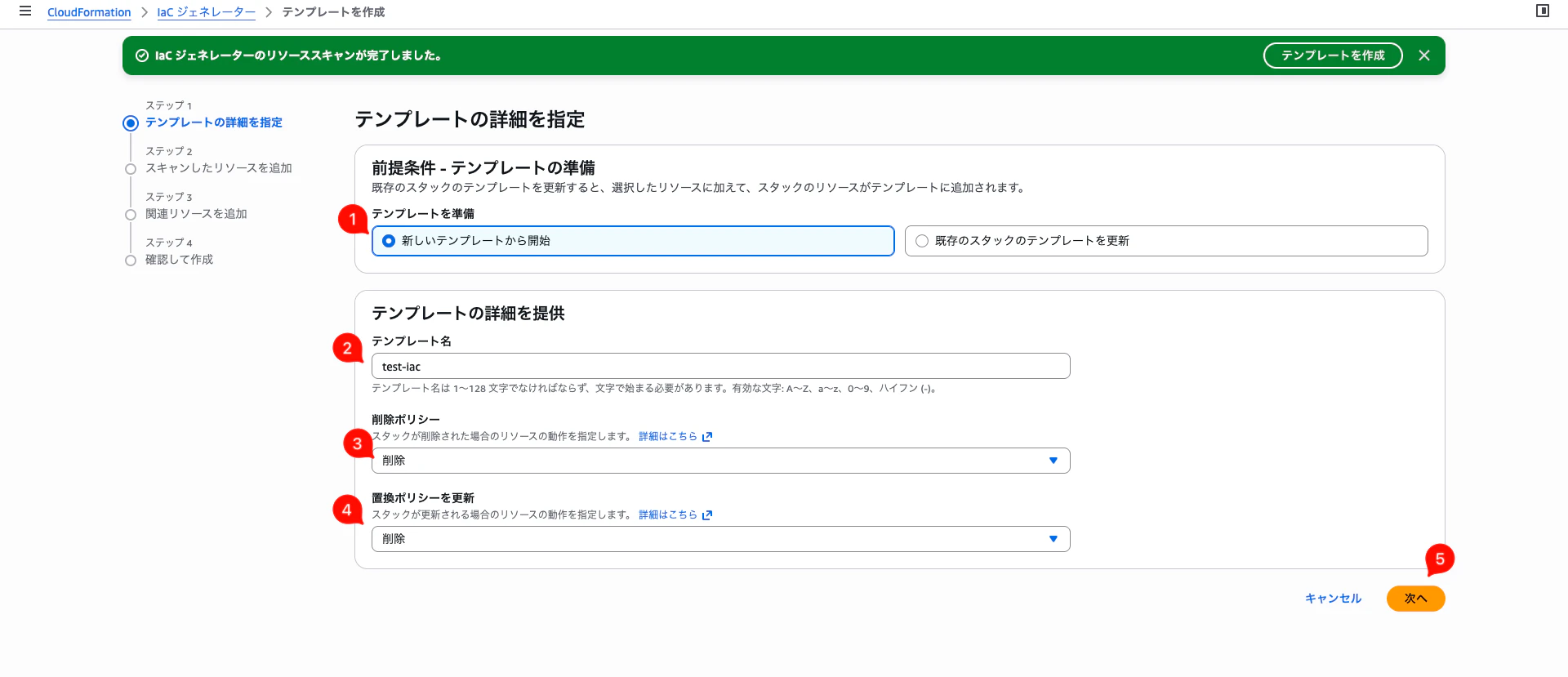This screenshot has width=1568, height=677.
Task: Click the template name constraint hint text
Action: coord(656,389)
